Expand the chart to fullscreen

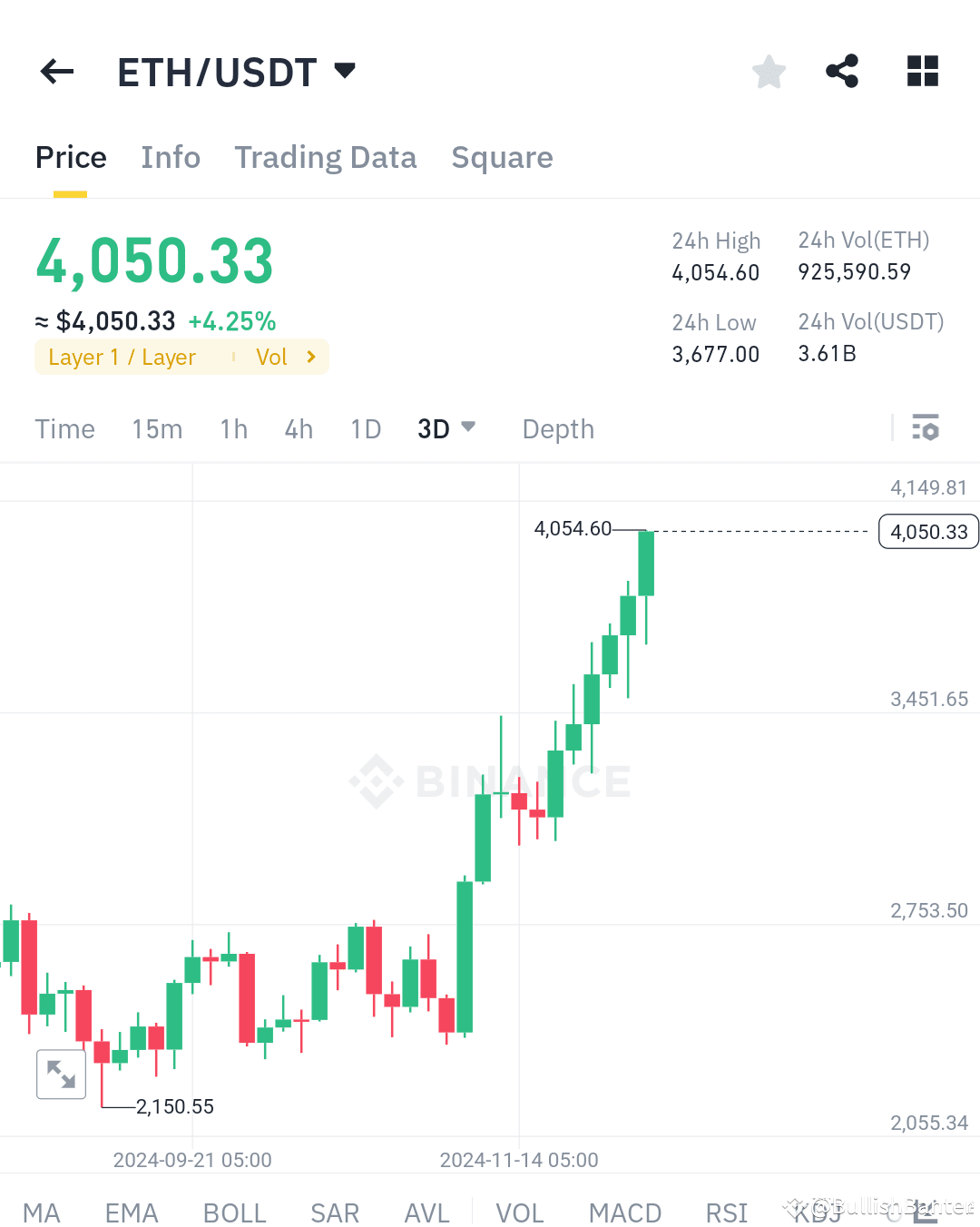[x=61, y=1074]
